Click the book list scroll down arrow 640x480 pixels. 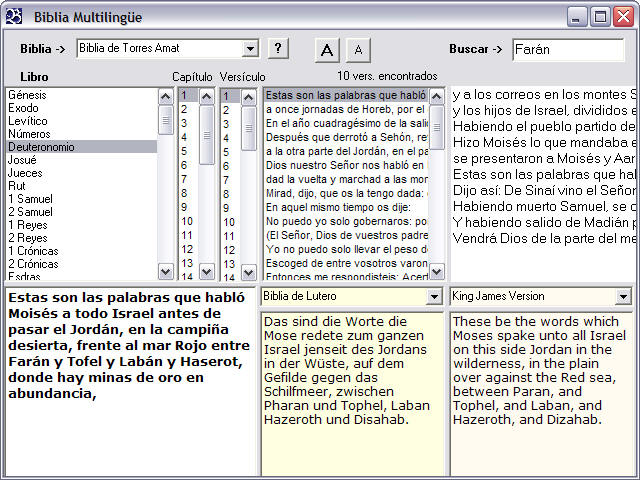click(x=166, y=272)
